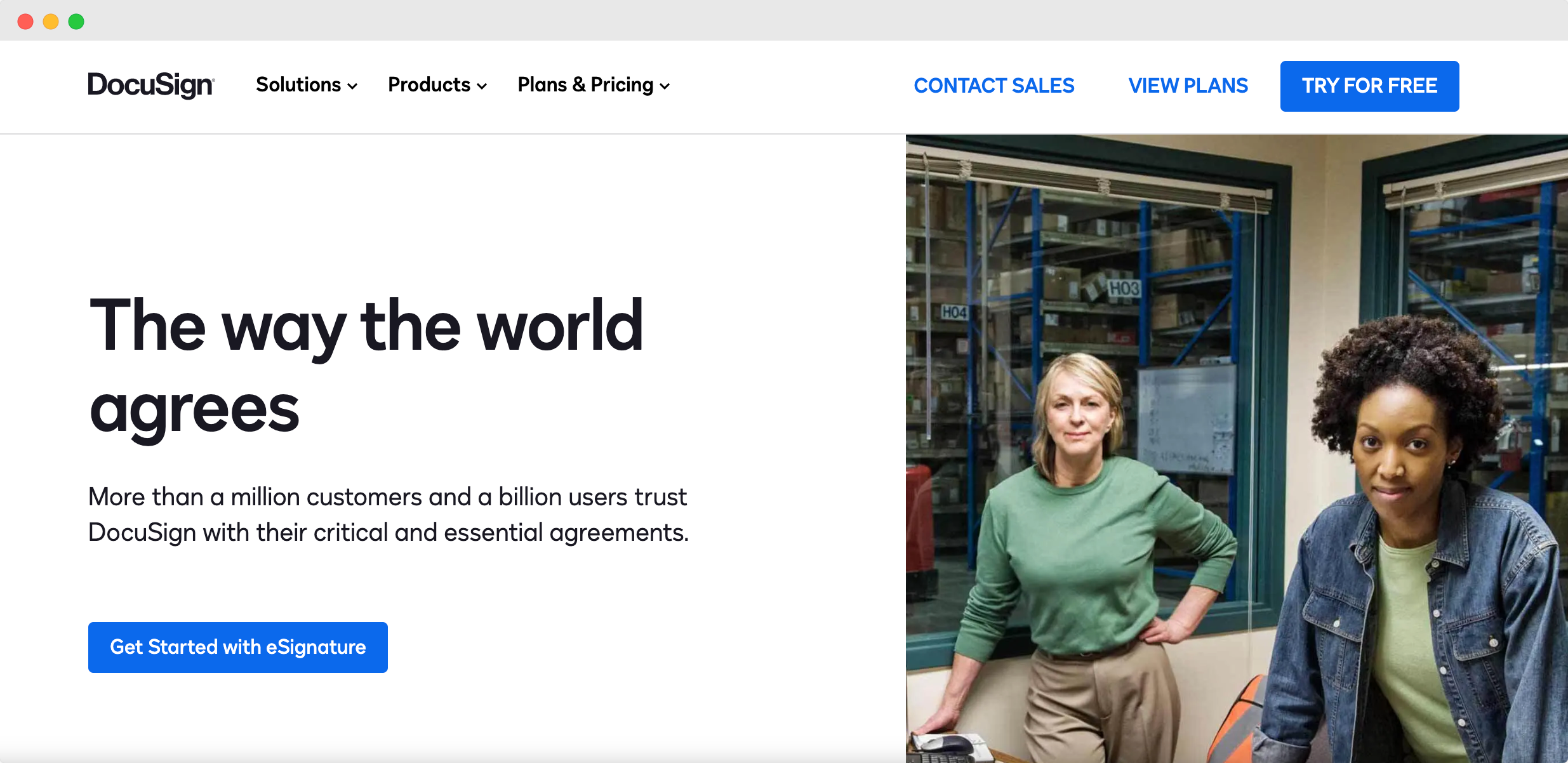This screenshot has width=1568, height=763.
Task: Click the yellow minimize window button
Action: coord(51,22)
